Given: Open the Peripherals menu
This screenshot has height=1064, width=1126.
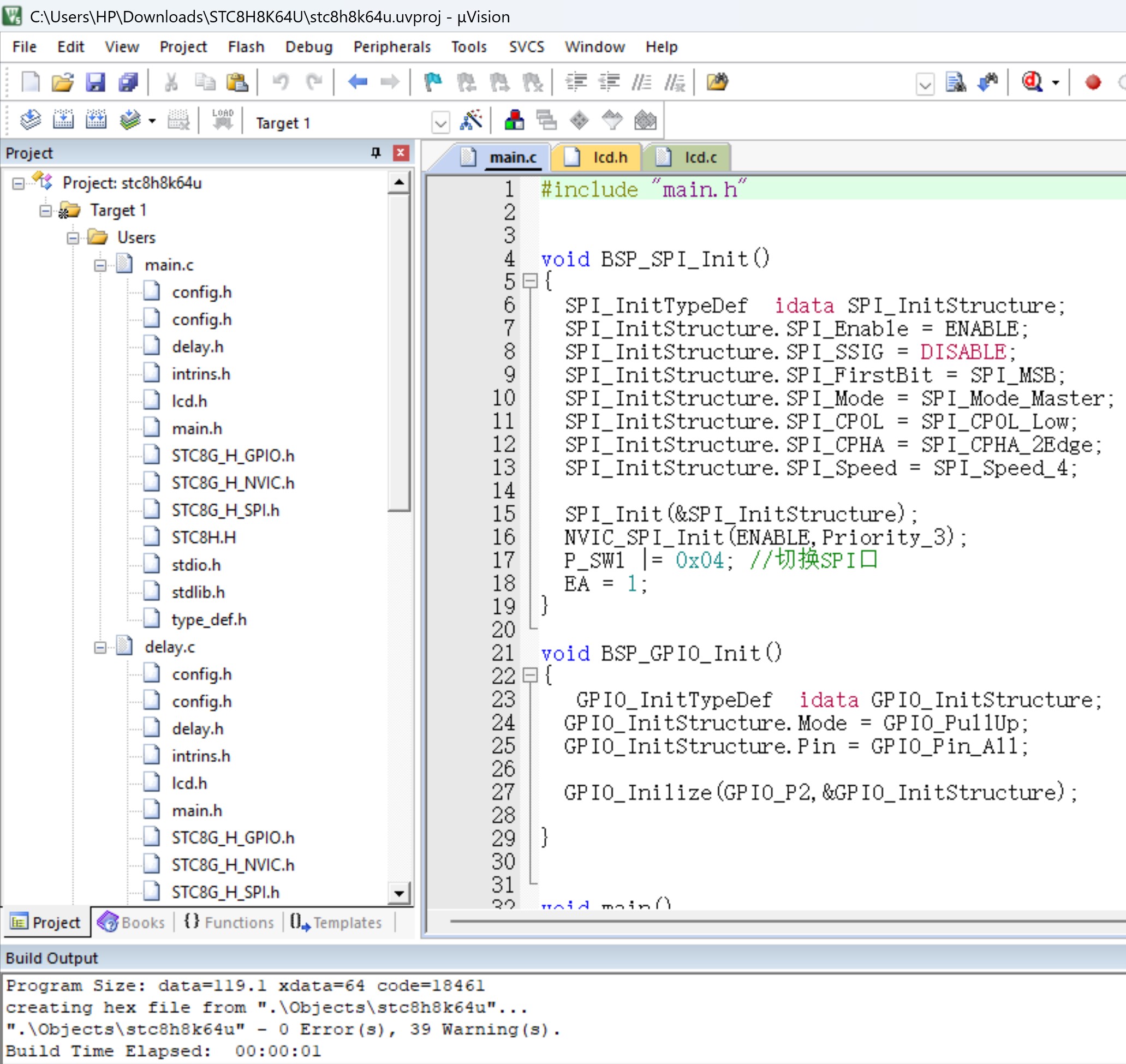Looking at the screenshot, I should (392, 47).
